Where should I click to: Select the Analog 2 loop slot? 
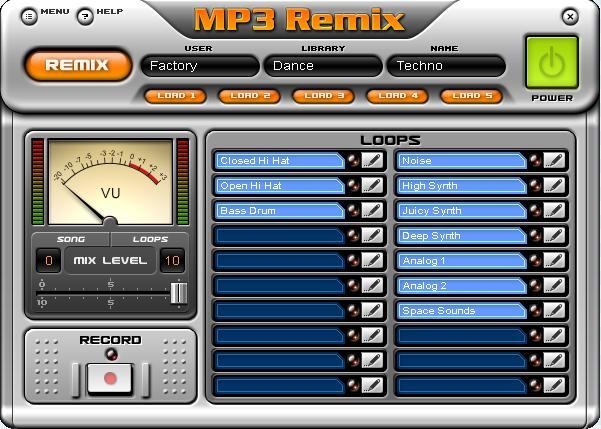pos(461,286)
